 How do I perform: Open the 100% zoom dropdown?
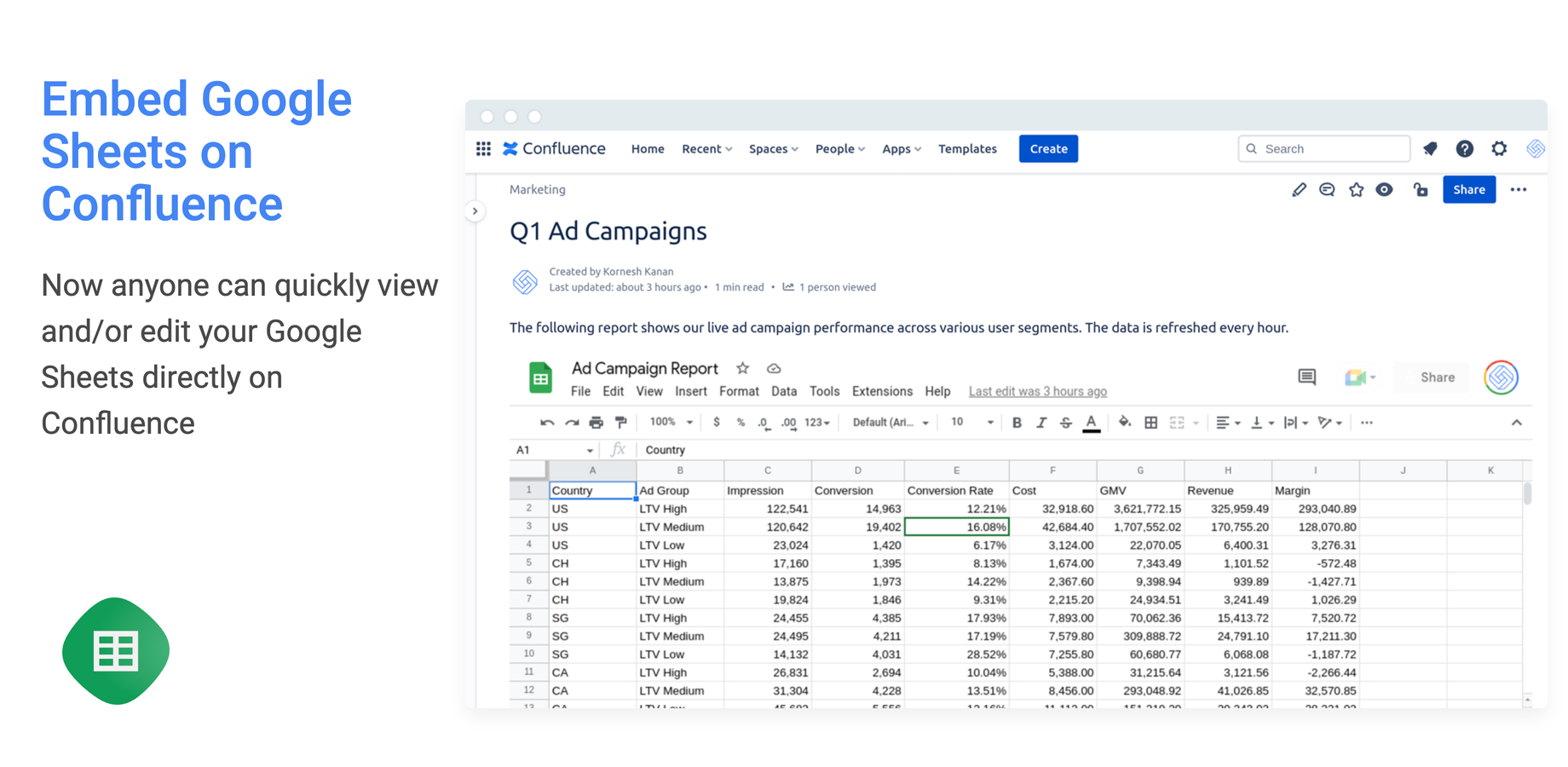coord(671,422)
